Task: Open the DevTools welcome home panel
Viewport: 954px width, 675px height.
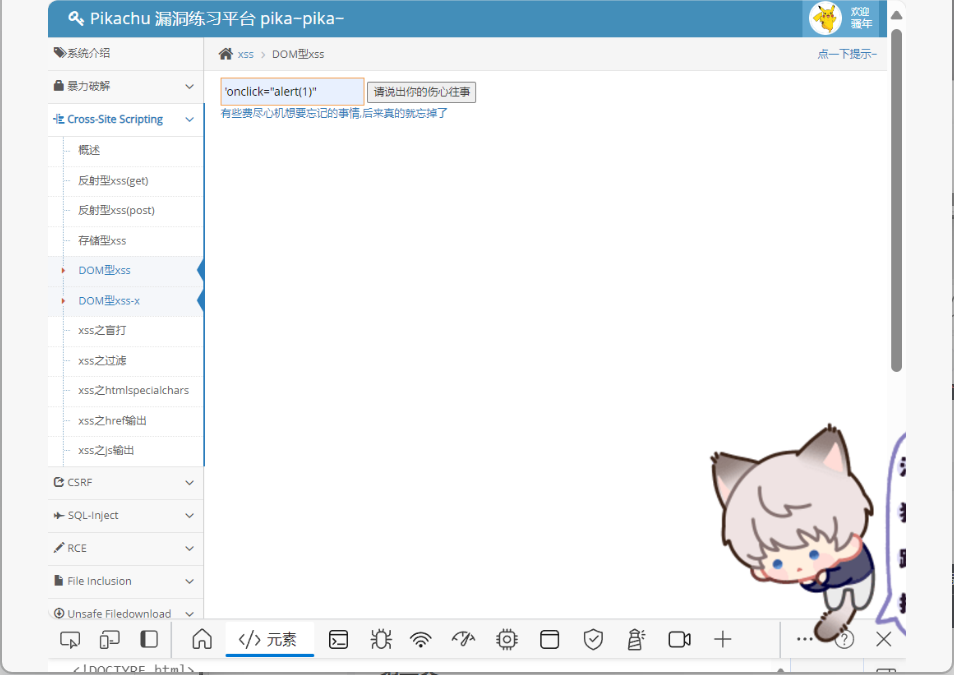Action: click(202, 639)
